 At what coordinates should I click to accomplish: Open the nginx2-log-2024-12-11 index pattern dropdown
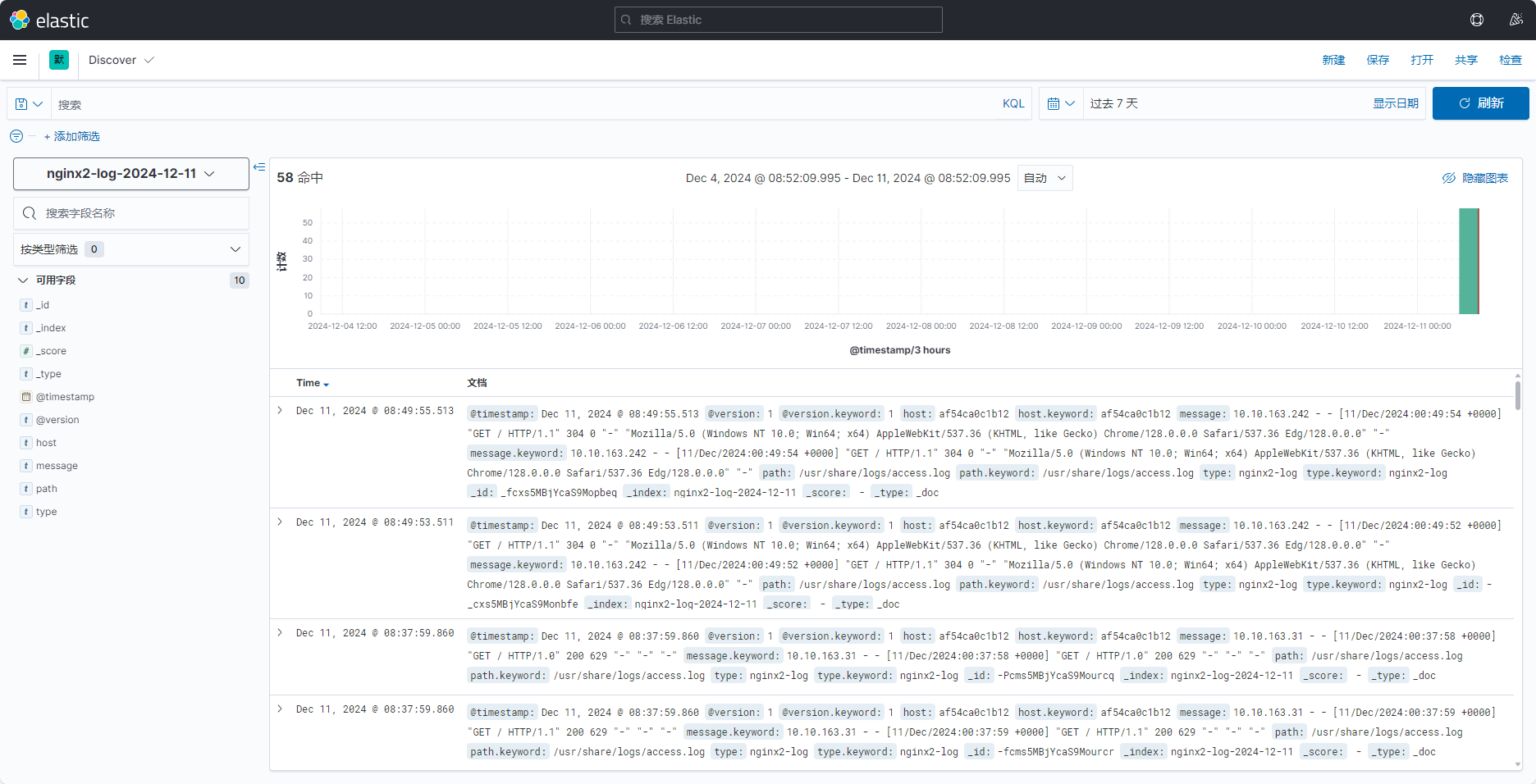pos(131,174)
